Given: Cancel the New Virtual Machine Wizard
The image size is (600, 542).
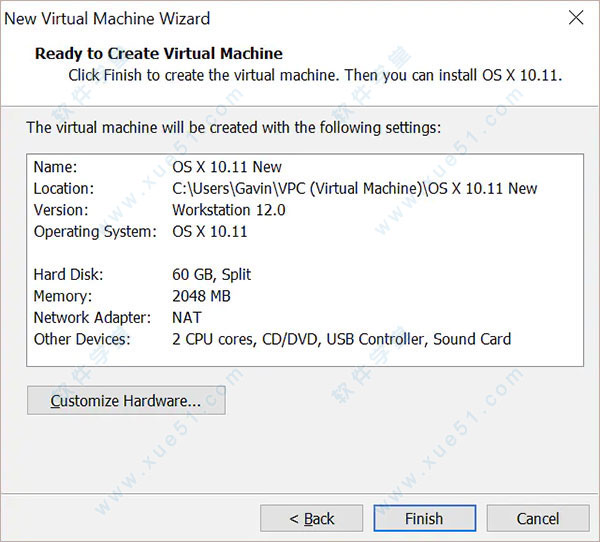Looking at the screenshot, I should 538,518.
